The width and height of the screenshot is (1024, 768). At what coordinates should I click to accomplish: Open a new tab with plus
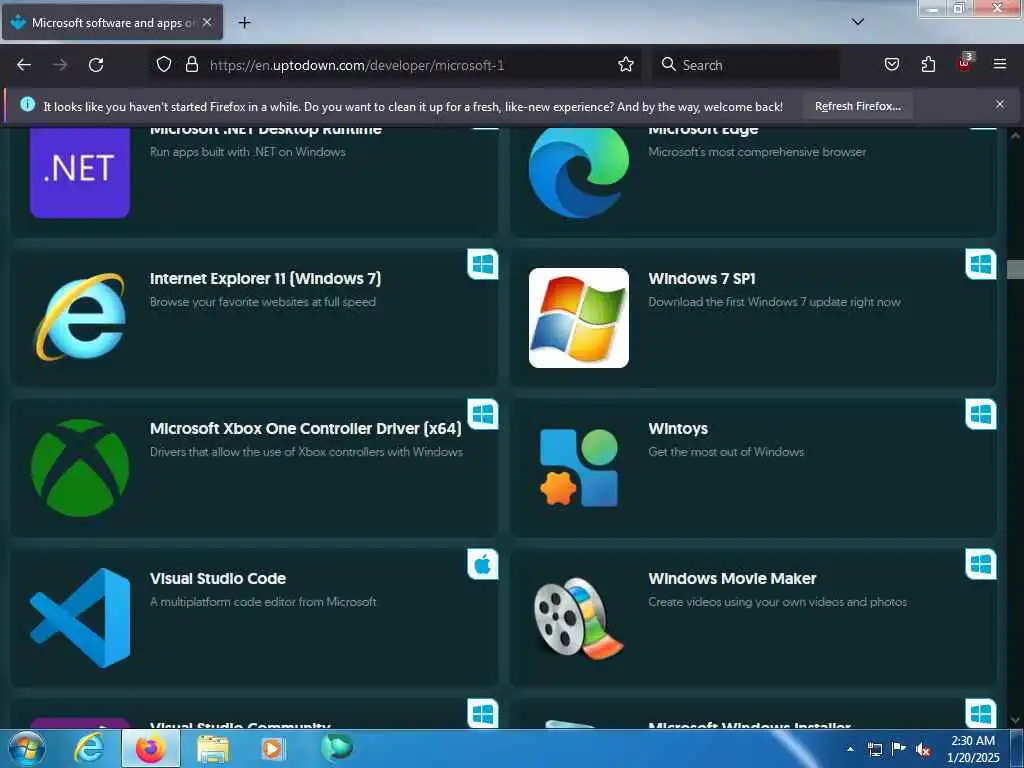(244, 23)
